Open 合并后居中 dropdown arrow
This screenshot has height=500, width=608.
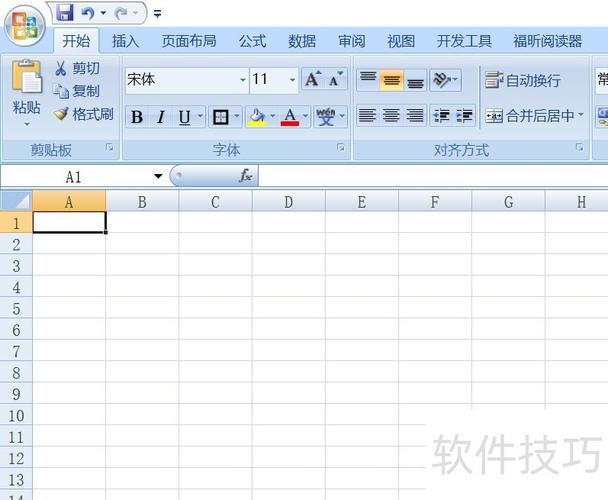[x=581, y=115]
